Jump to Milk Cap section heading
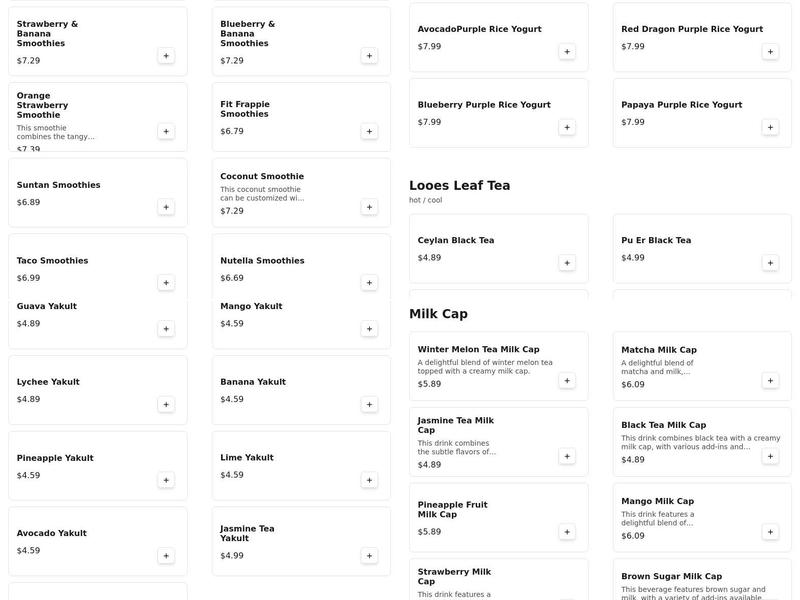This screenshot has height=600, width=800. (x=438, y=314)
